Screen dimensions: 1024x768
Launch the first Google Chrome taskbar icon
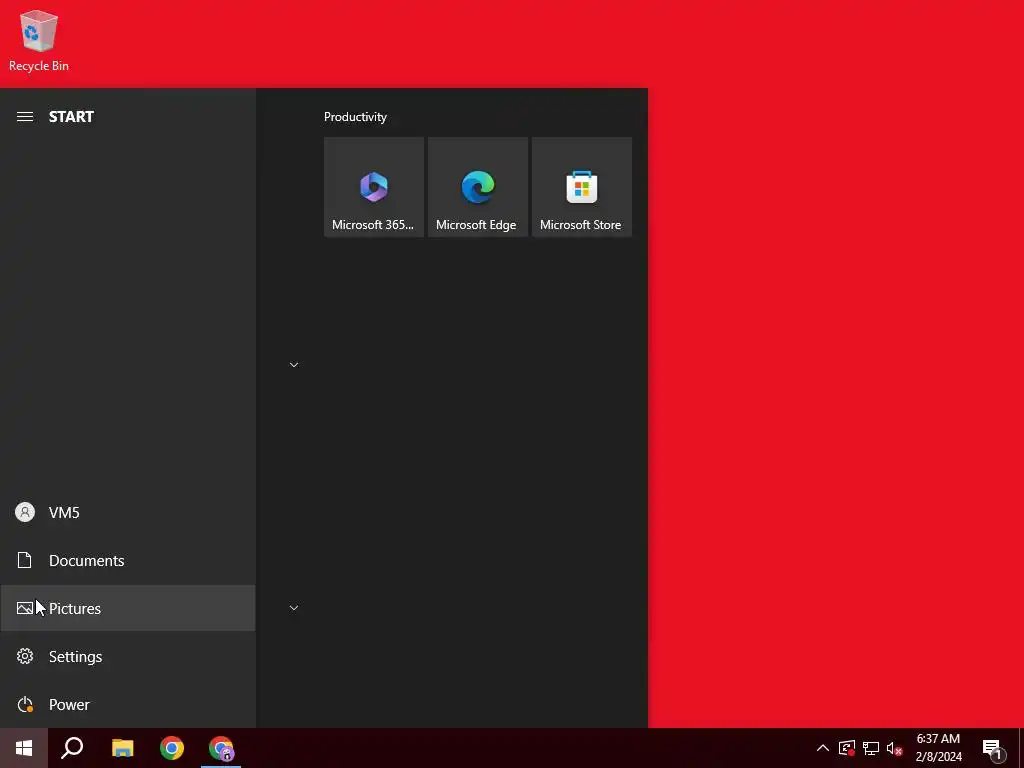click(172, 748)
